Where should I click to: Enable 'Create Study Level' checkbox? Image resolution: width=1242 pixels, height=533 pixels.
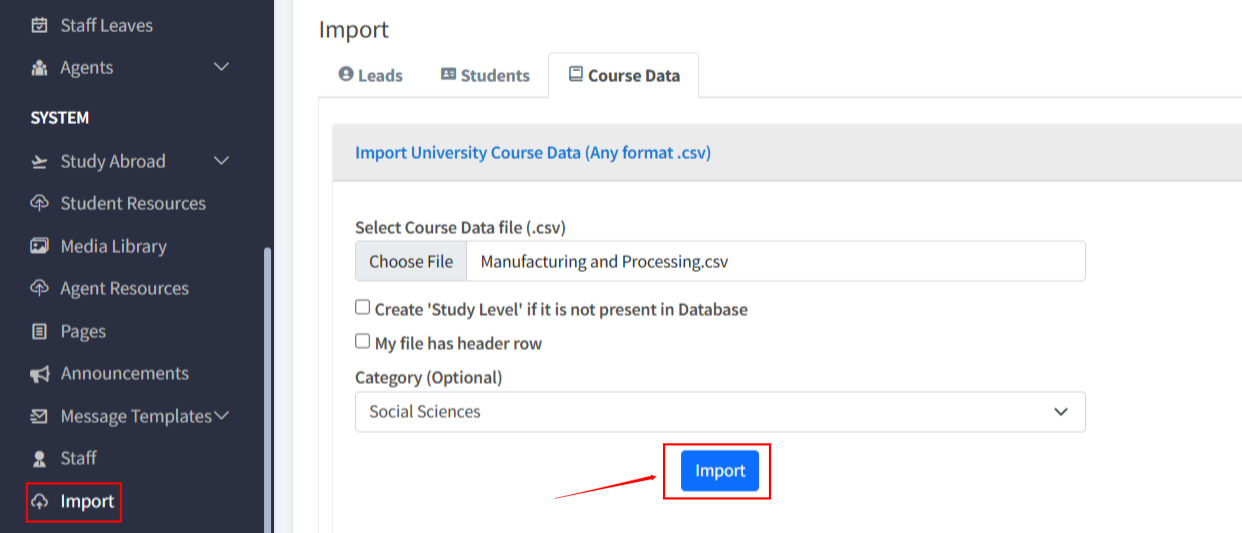tap(363, 308)
